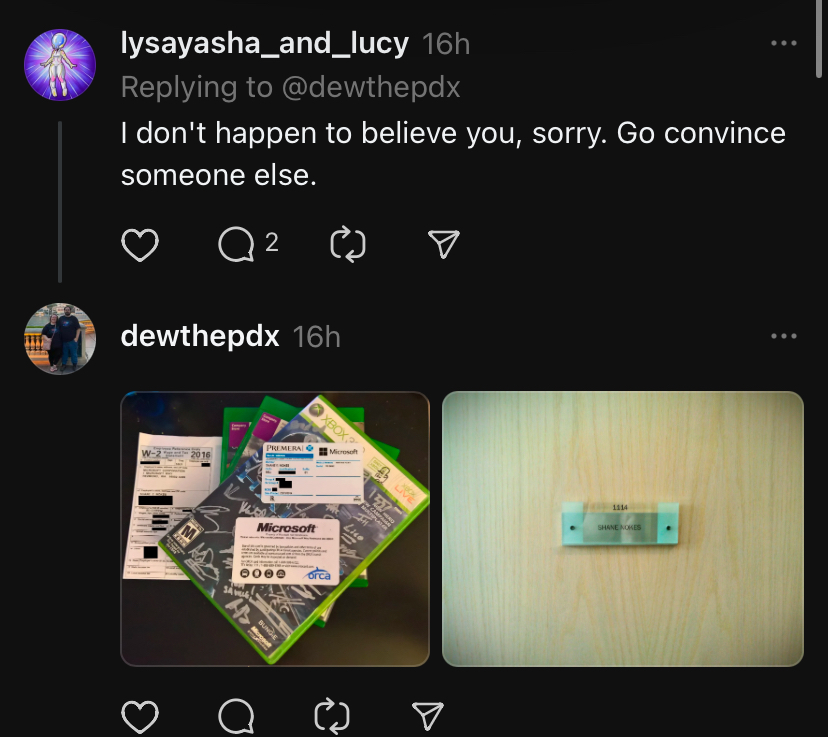Reply to dewthepdx's photo post
Screen dimensions: 828x737
236,717
